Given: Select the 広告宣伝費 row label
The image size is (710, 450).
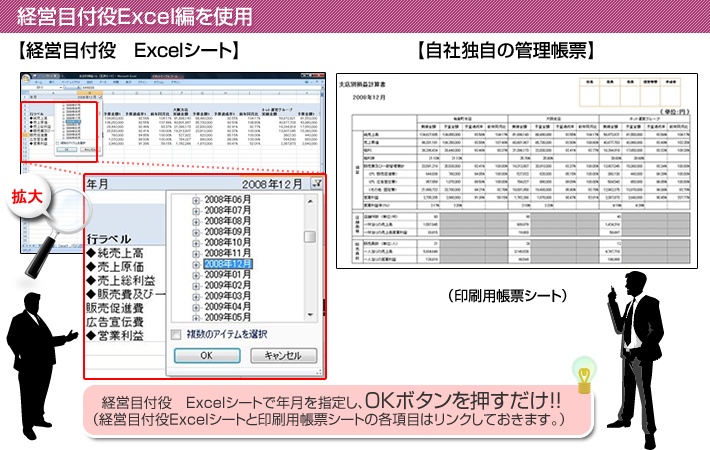Looking at the screenshot, I should point(115,322).
